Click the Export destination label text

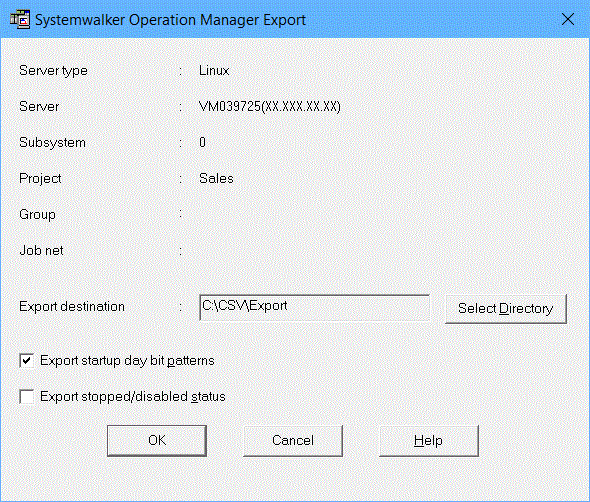click(72, 307)
